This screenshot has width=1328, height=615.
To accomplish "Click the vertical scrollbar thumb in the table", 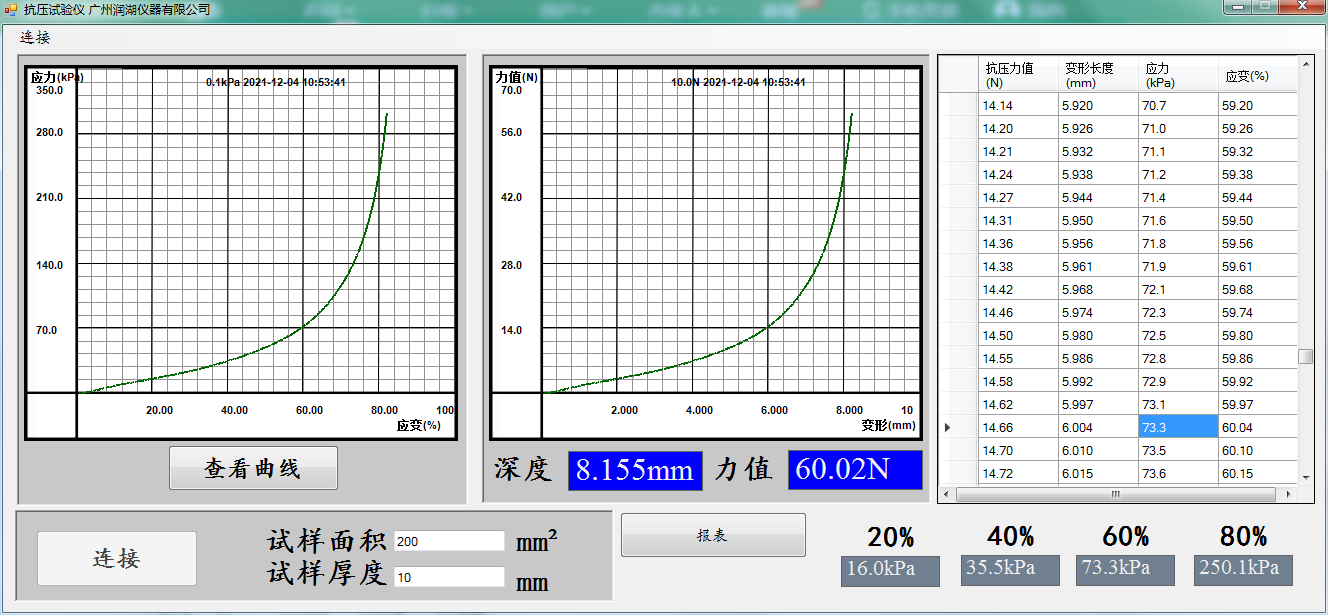I will [1305, 357].
